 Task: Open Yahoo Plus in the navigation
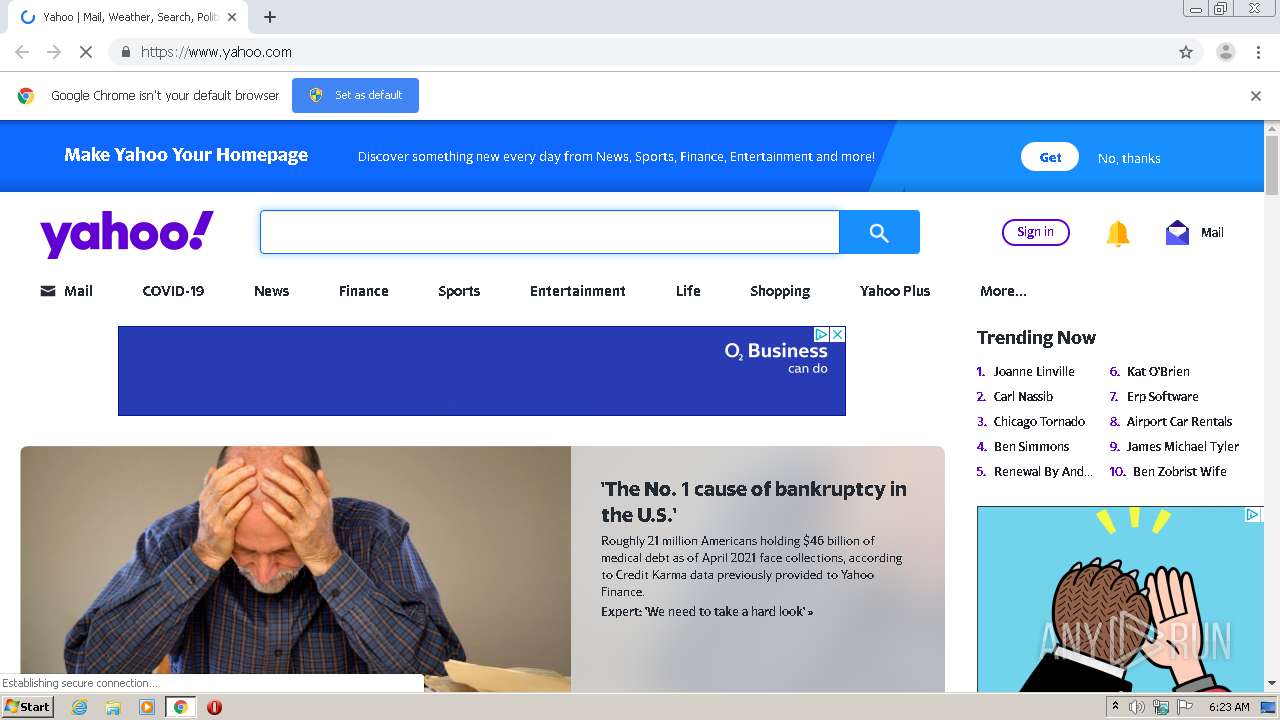click(x=895, y=291)
